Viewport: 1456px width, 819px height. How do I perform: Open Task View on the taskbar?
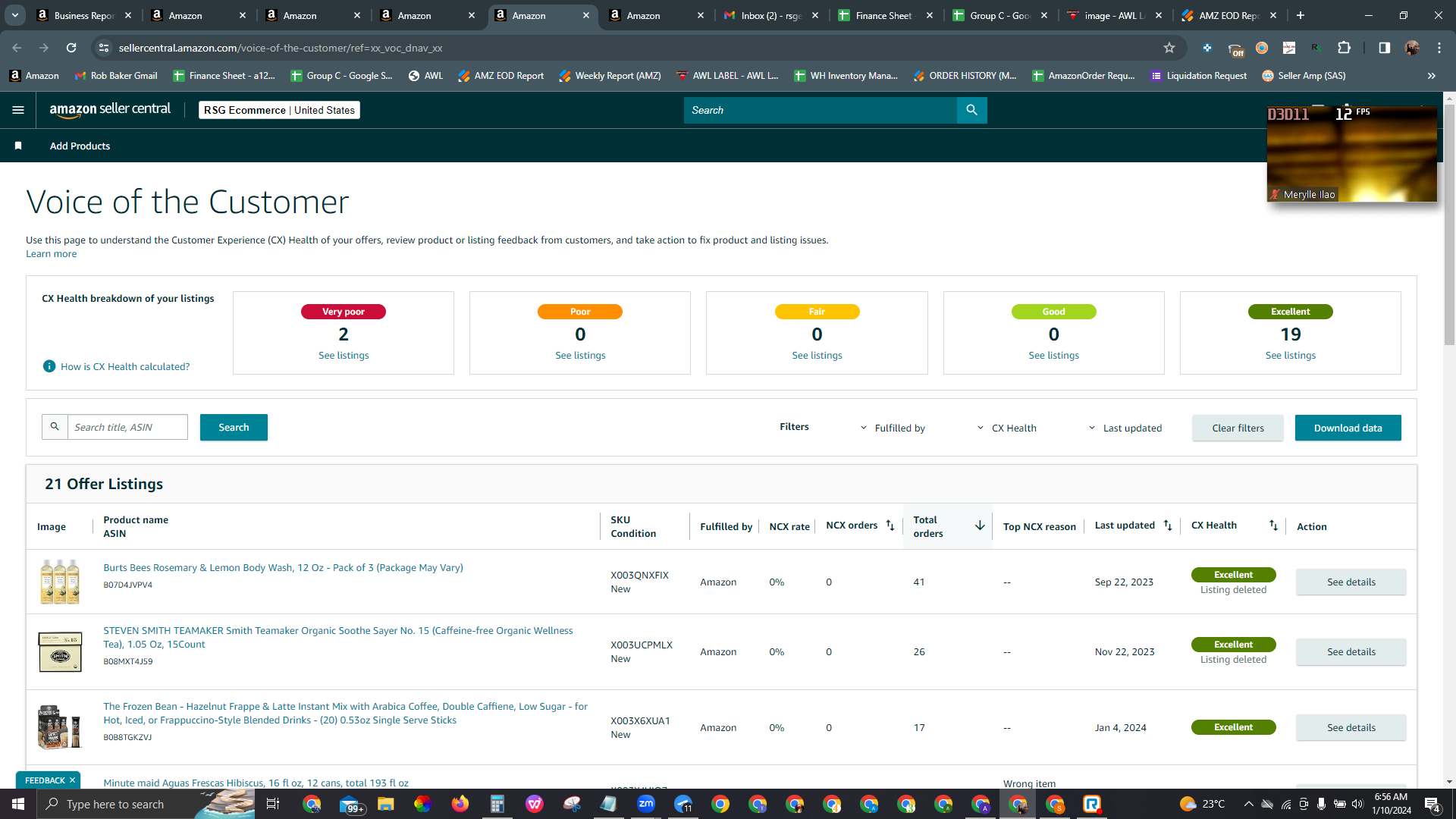[273, 804]
